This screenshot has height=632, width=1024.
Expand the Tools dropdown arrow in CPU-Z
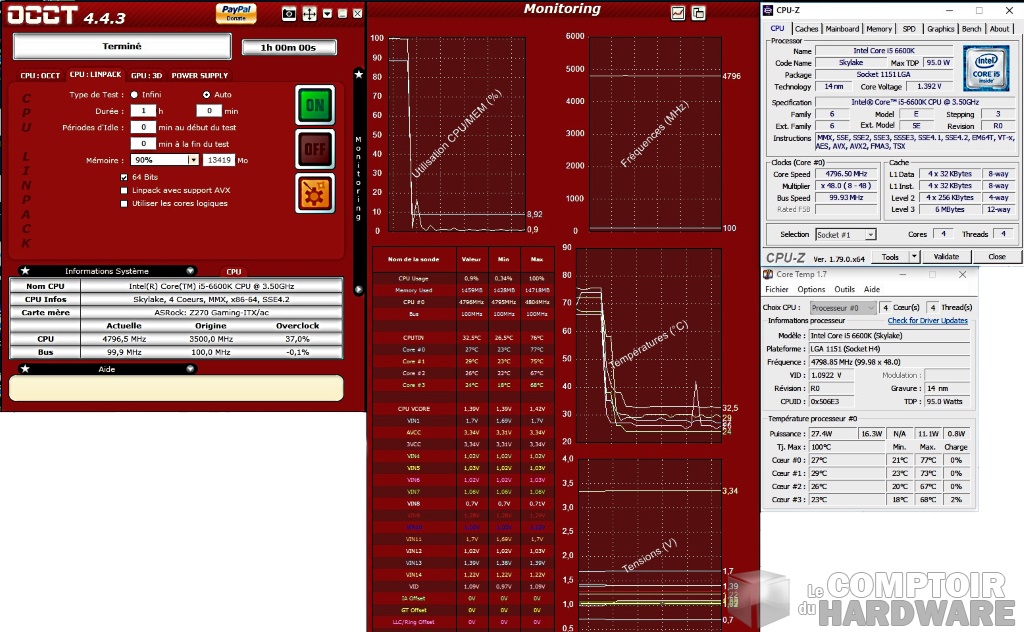tap(914, 257)
